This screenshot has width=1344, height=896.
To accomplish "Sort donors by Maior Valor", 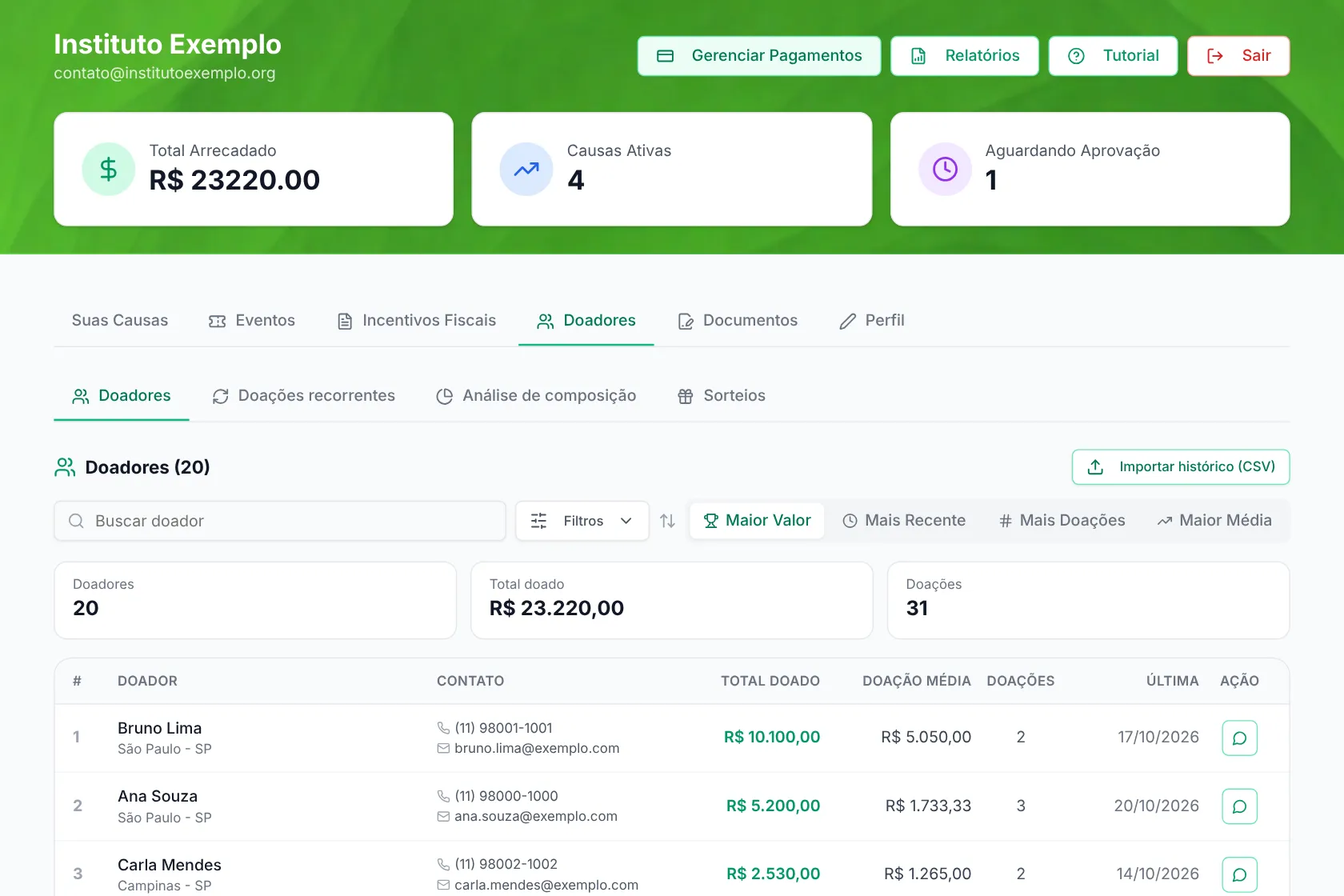I will (757, 521).
